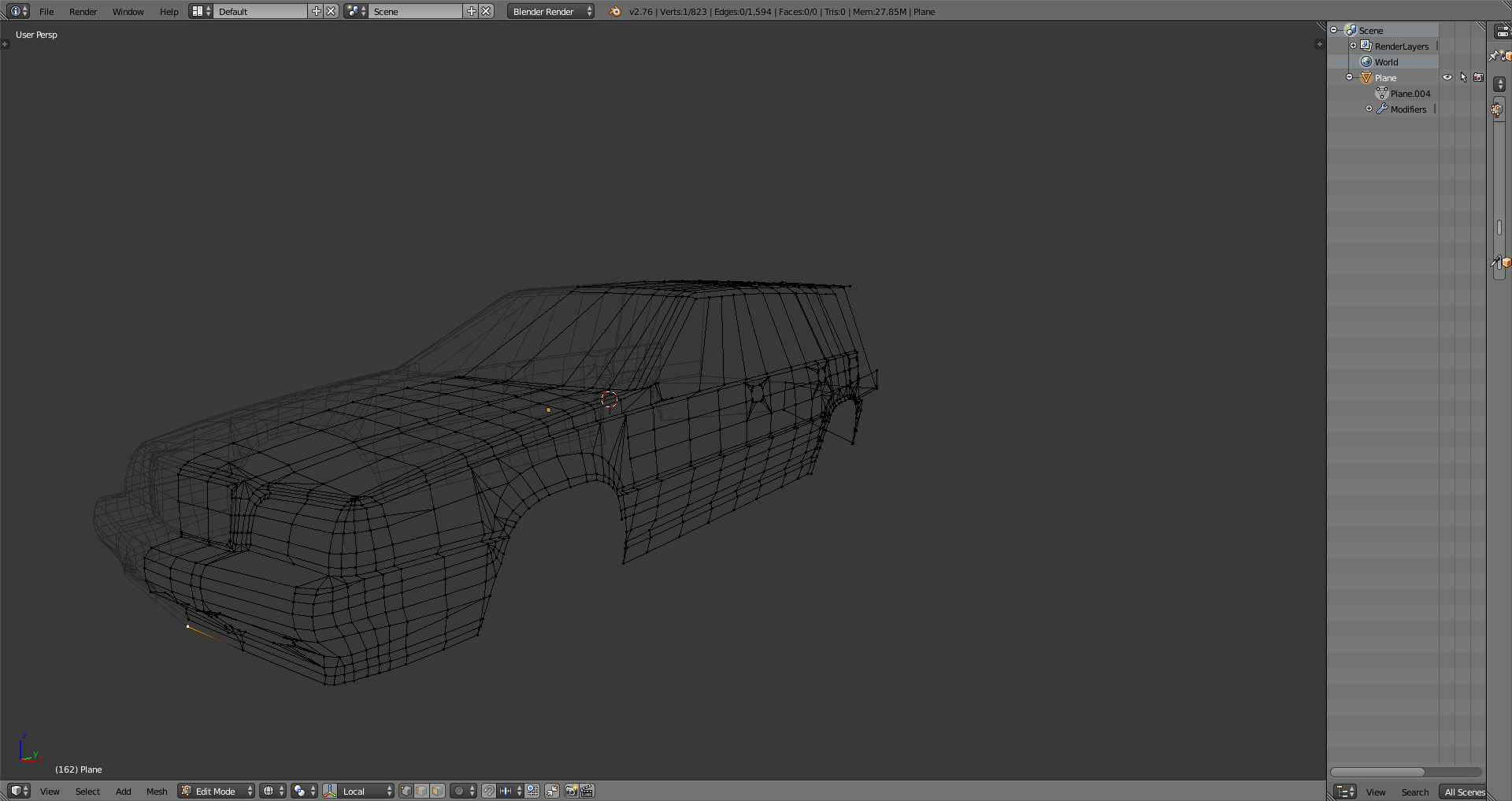This screenshot has height=801, width=1512.
Task: Add a new screen layout with plus button
Action: click(317, 11)
